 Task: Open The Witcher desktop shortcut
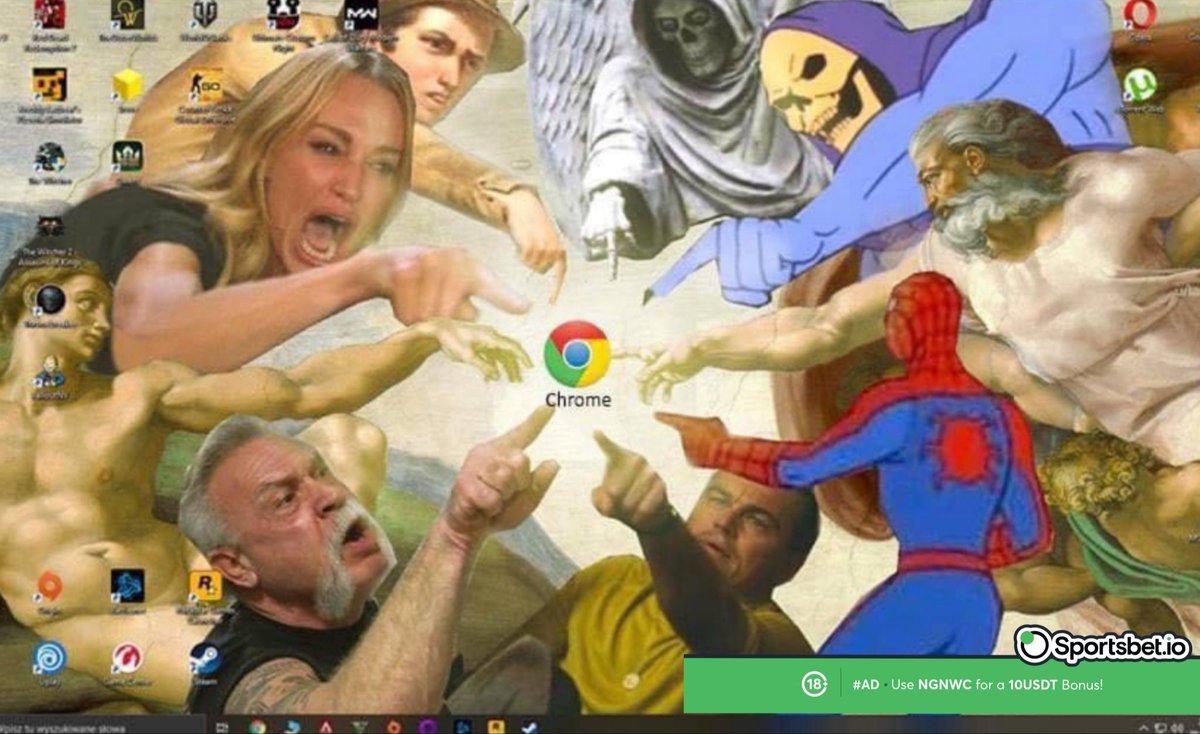(x=49, y=157)
